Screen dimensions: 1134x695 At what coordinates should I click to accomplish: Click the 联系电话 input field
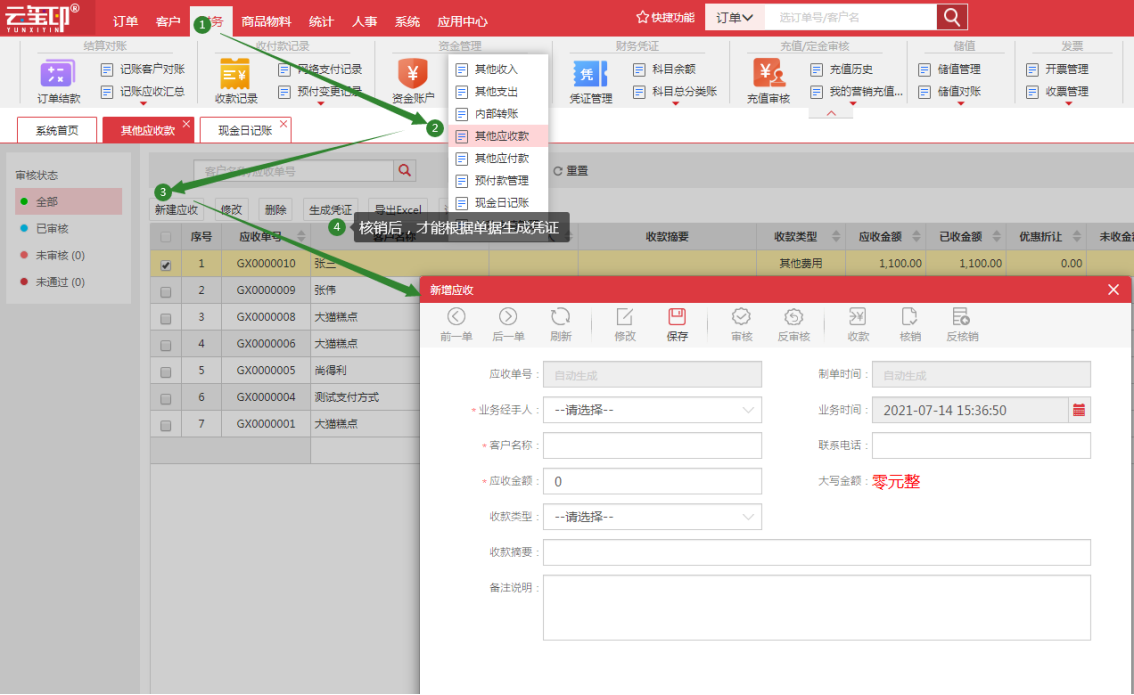(981, 445)
